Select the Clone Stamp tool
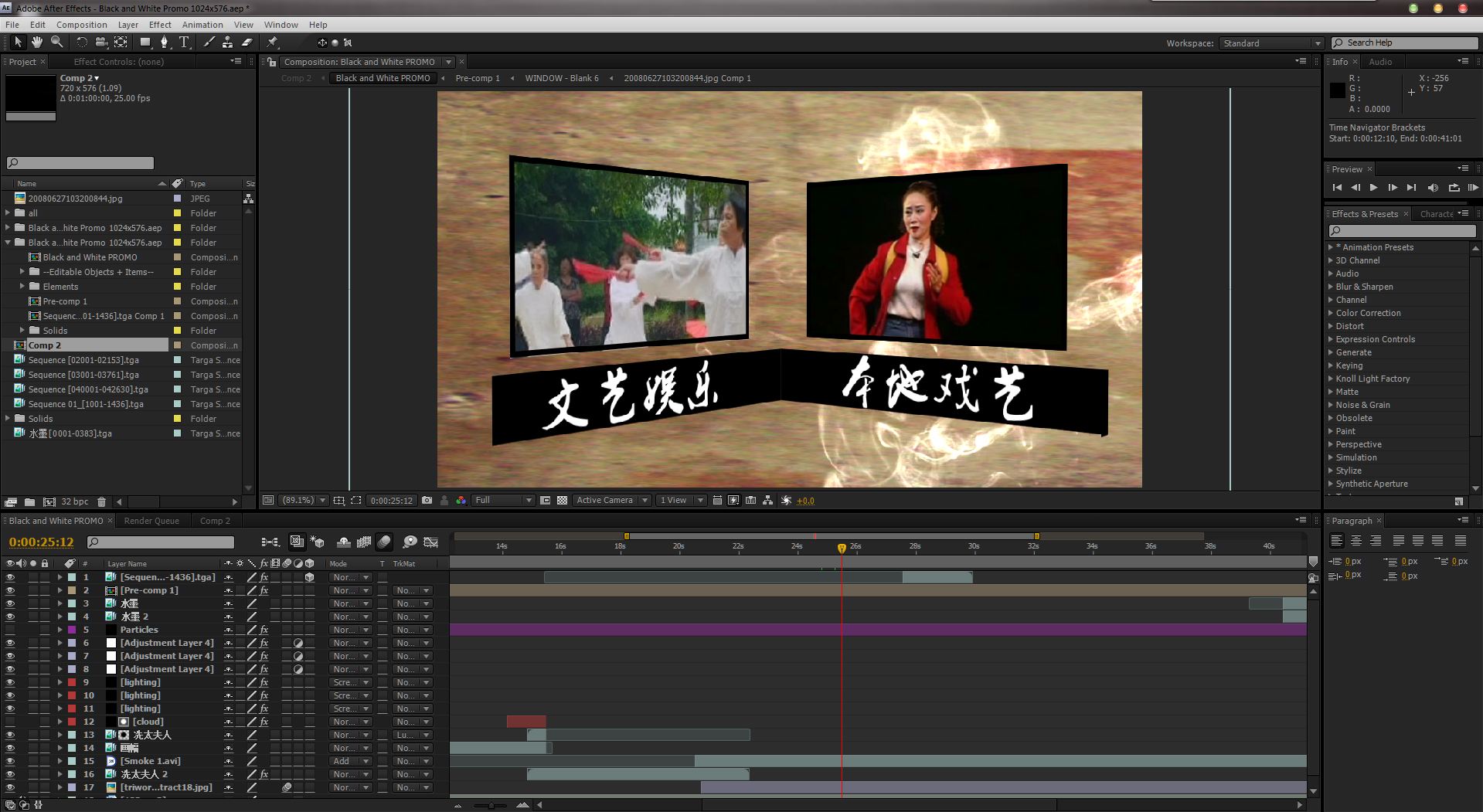This screenshot has height=812, width=1483. point(227,42)
